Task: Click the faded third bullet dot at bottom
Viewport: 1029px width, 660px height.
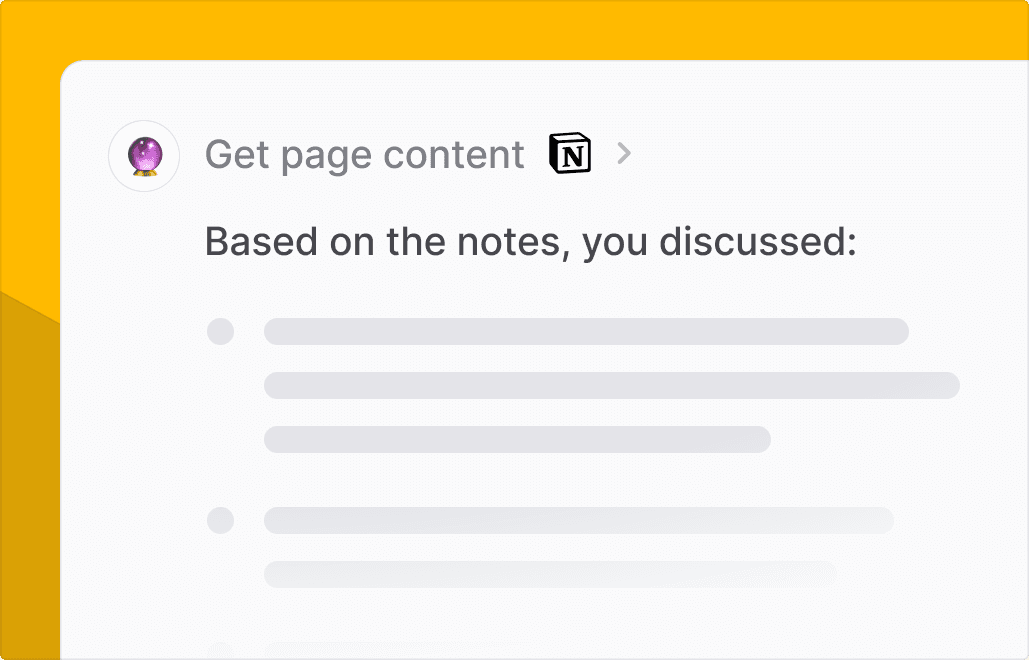Action: [220, 652]
